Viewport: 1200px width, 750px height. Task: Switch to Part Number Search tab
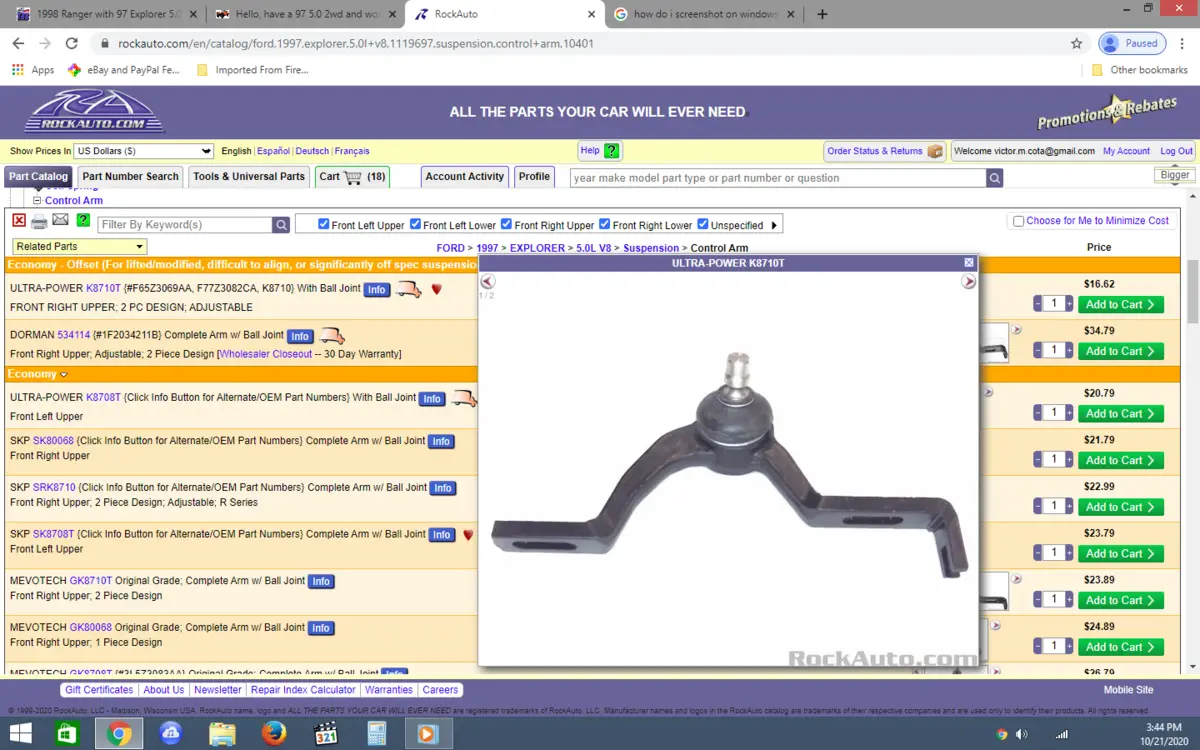tap(131, 177)
